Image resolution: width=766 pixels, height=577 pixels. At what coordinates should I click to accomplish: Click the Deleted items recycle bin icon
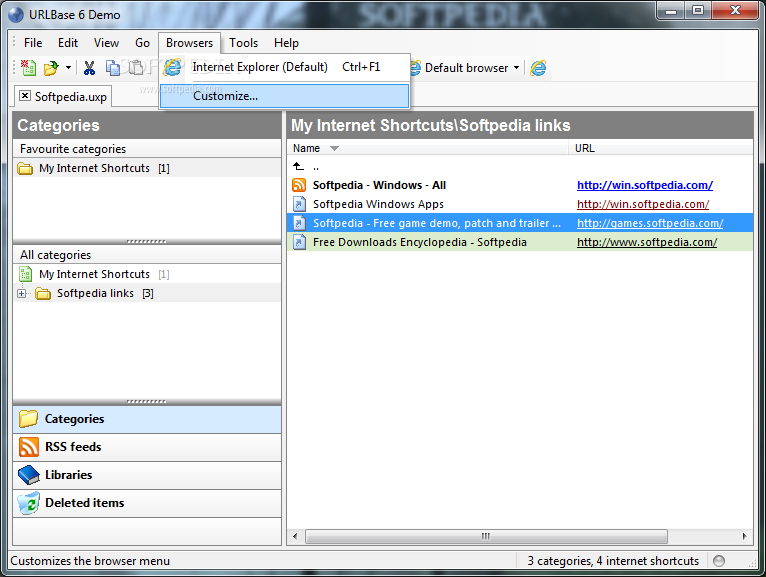[x=28, y=504]
